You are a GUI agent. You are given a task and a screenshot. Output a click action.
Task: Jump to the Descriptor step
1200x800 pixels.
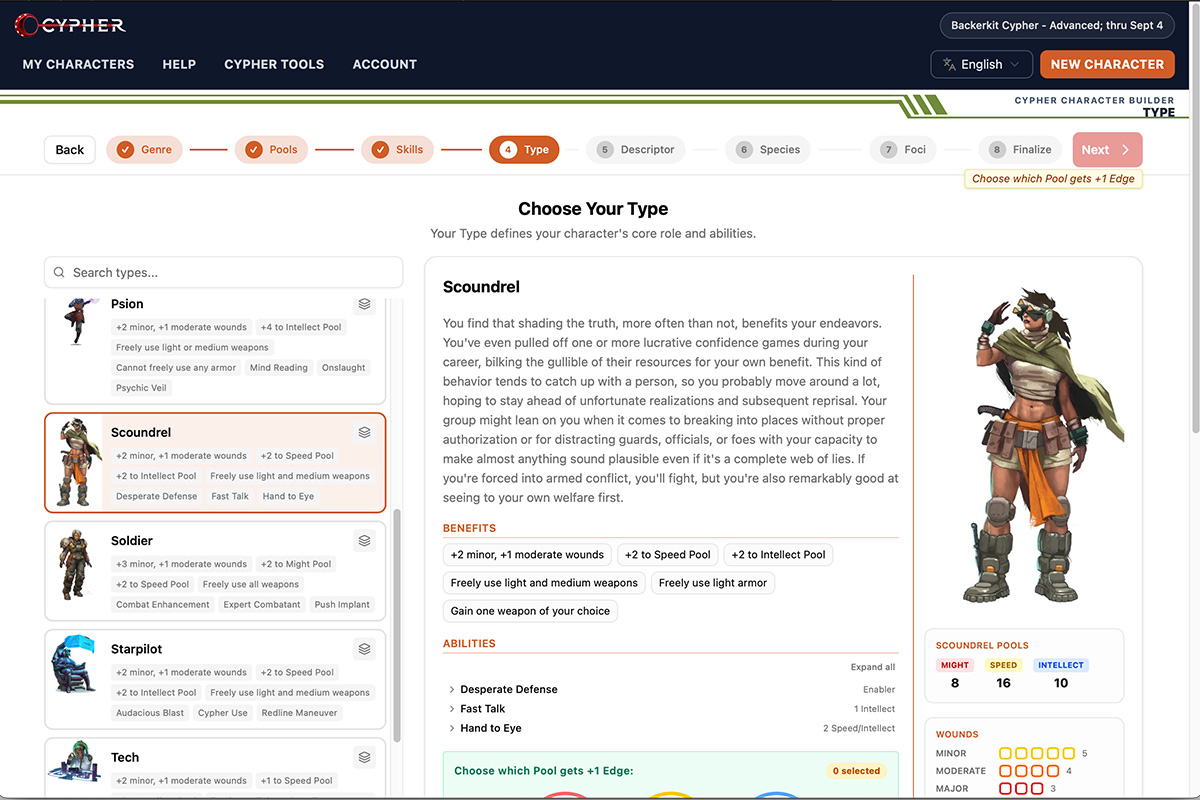click(x=635, y=150)
